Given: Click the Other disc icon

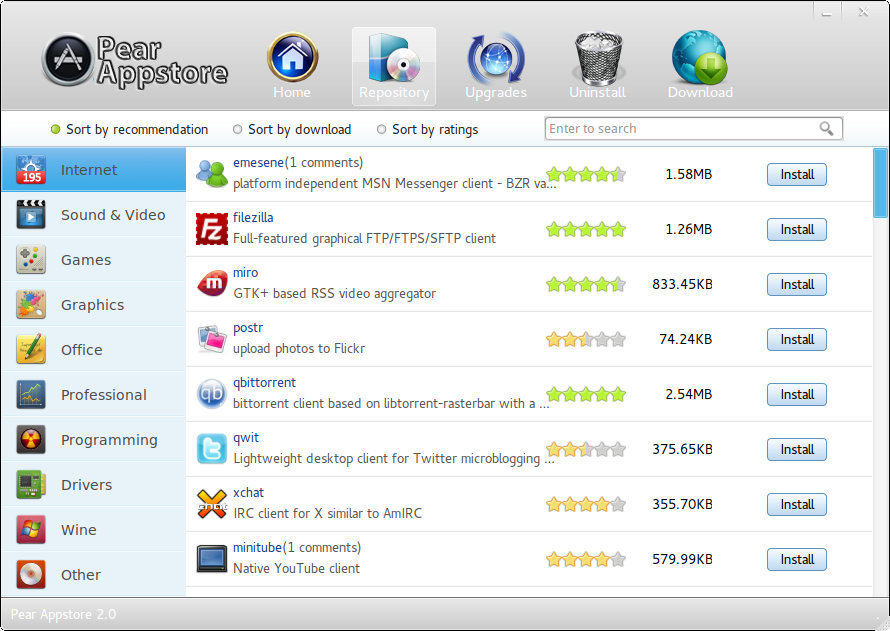Looking at the screenshot, I should (x=31, y=574).
